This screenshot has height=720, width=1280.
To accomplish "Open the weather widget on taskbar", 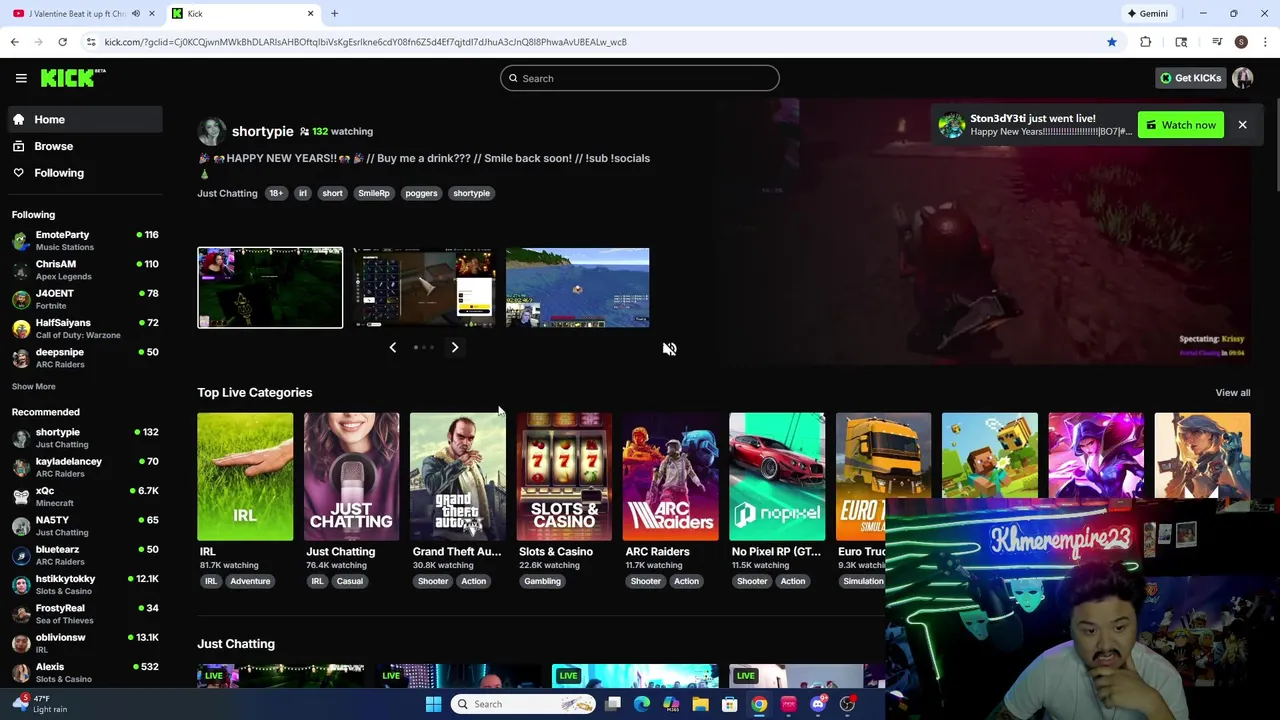I will [40, 704].
